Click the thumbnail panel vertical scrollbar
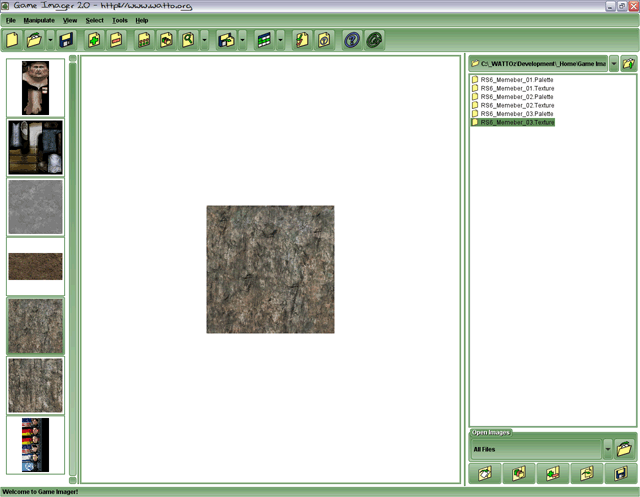 pos(73,269)
